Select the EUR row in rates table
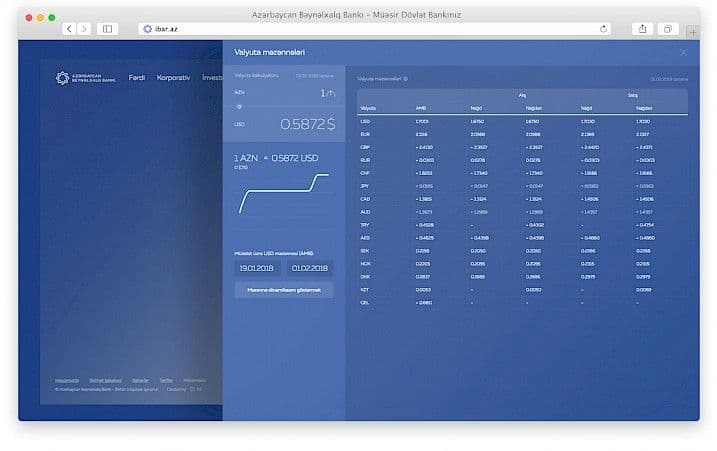Image resolution: width=717 pixels, height=451 pixels. point(522,134)
